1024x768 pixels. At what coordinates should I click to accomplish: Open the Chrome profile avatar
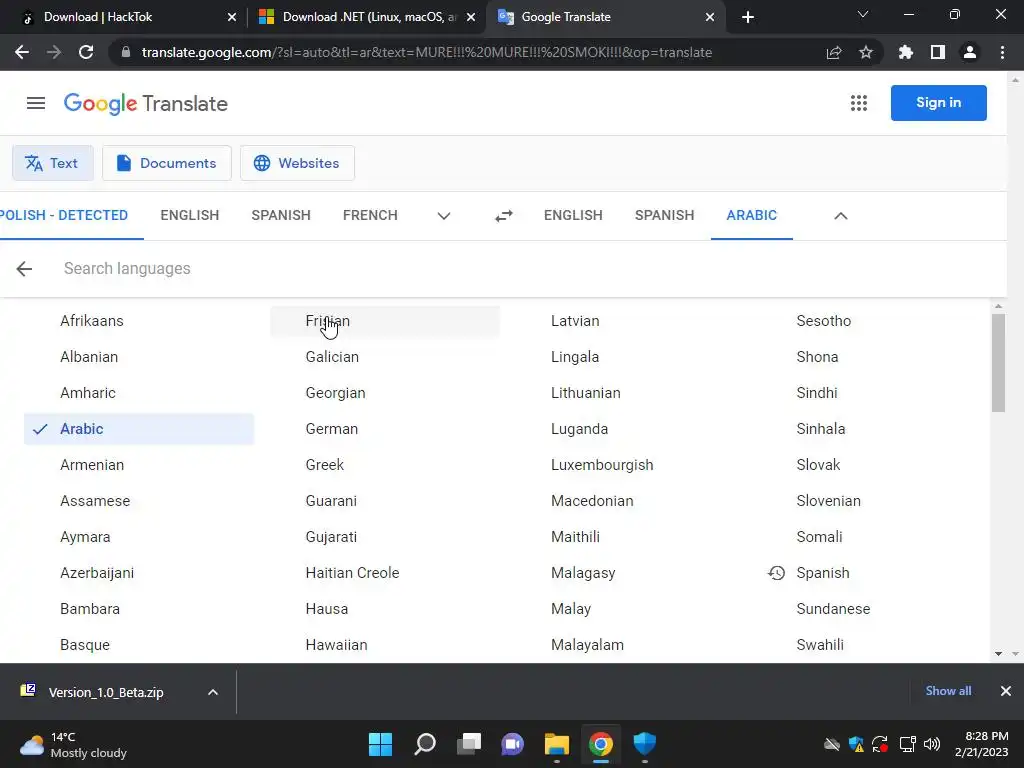970,52
